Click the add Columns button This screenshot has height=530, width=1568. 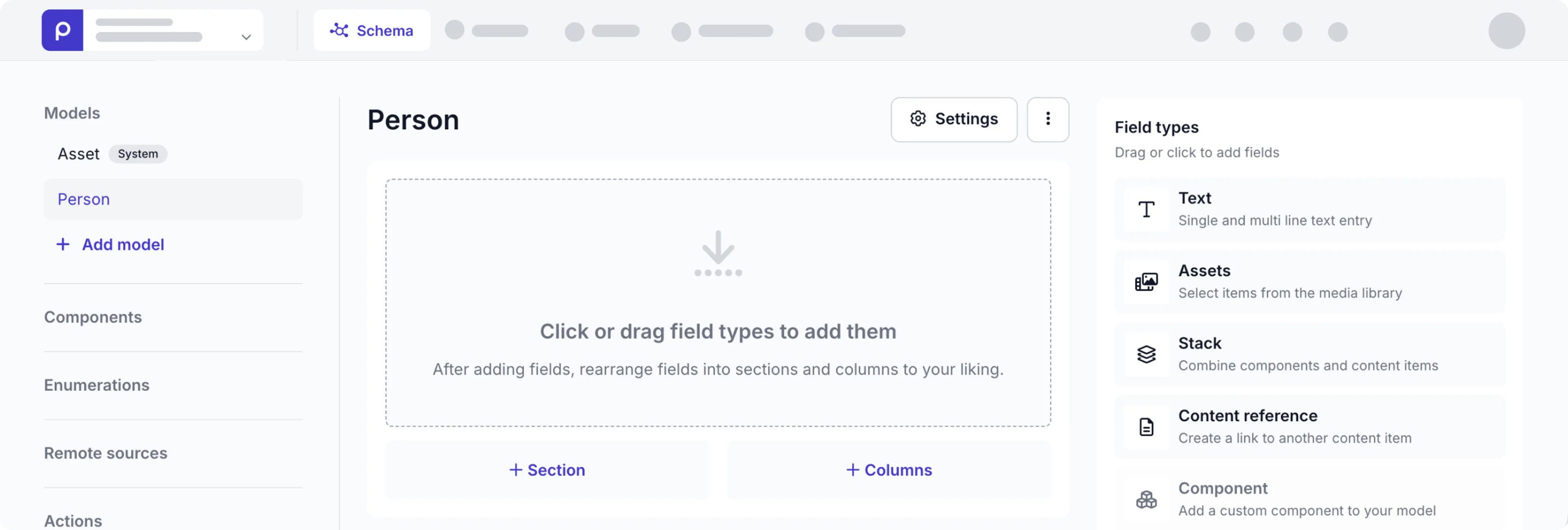pyautogui.click(x=889, y=470)
